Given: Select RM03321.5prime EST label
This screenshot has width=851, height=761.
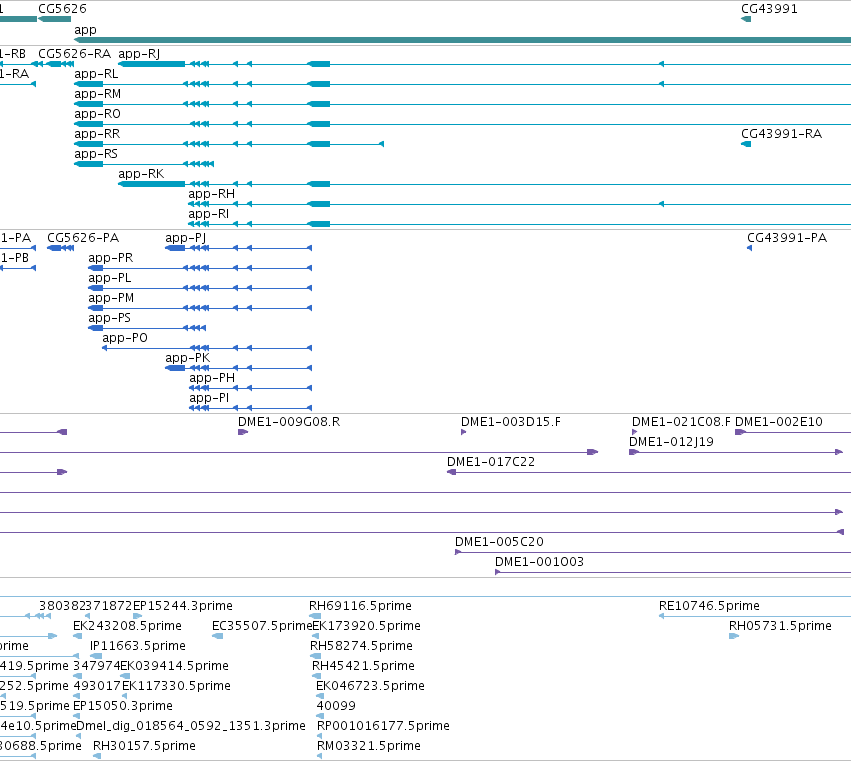Looking at the screenshot, I should pyautogui.click(x=369, y=746).
